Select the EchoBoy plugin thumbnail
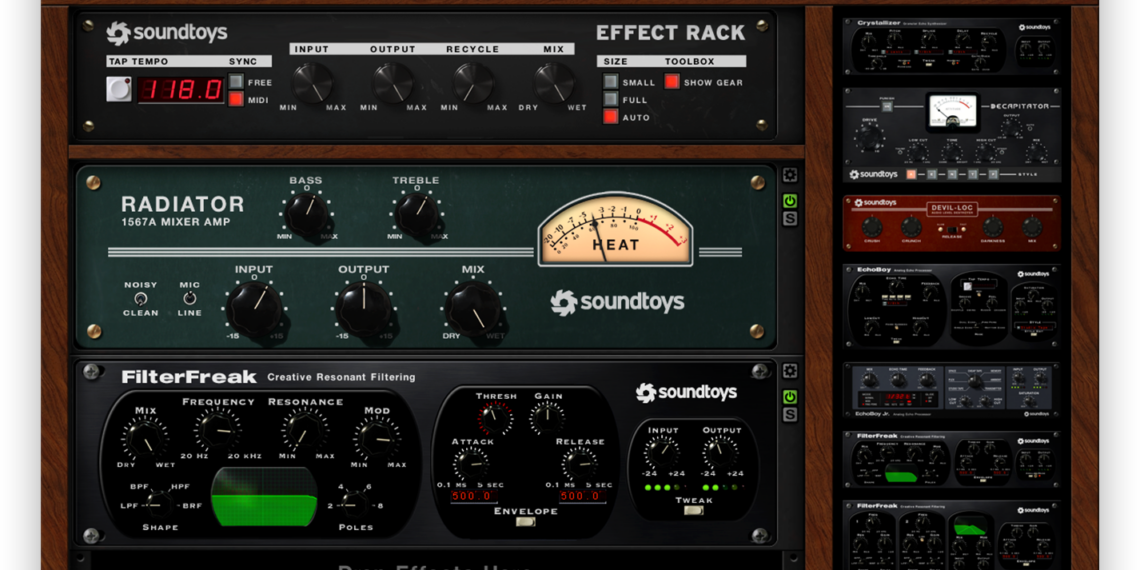Image resolution: width=1140 pixels, height=570 pixels. click(x=951, y=306)
